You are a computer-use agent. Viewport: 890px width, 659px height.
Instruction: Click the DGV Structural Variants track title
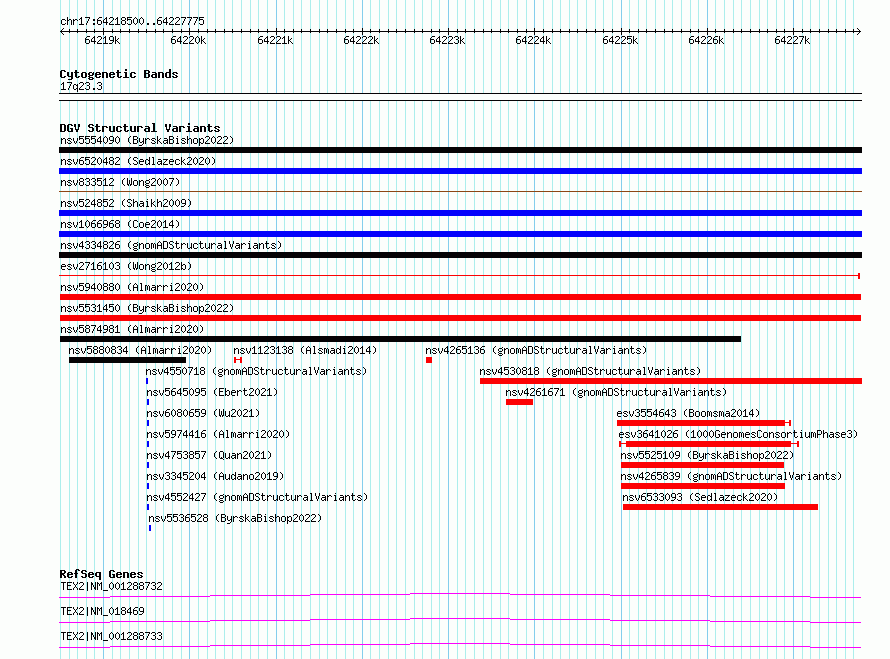click(x=140, y=128)
